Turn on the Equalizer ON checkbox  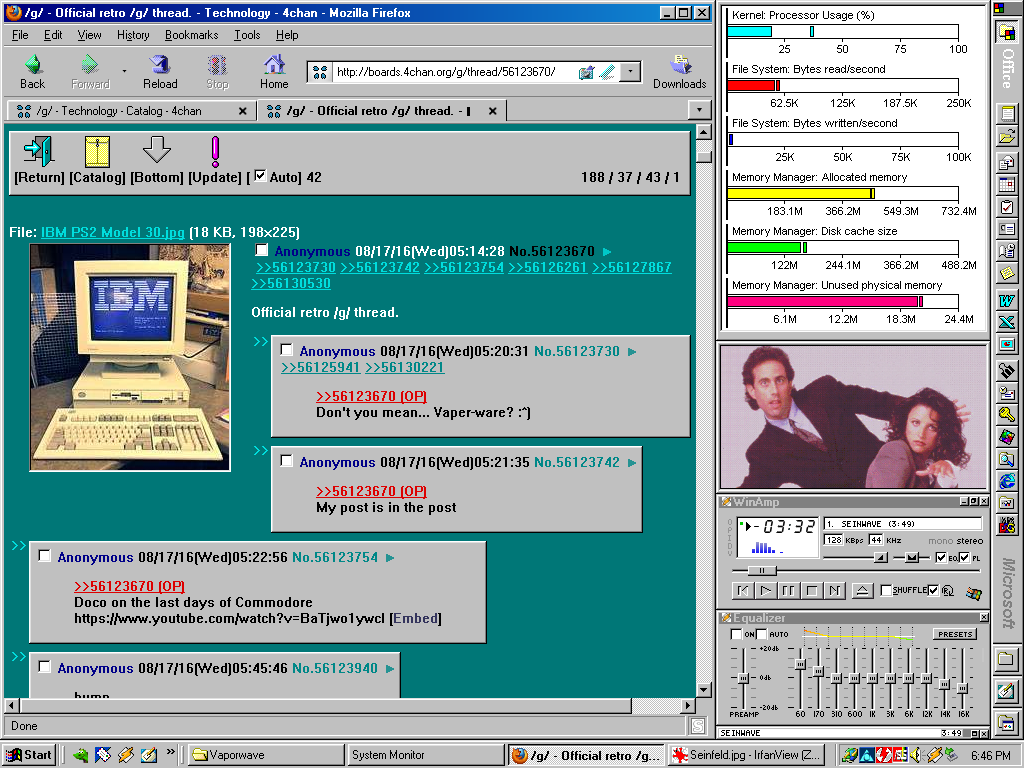[x=737, y=634]
